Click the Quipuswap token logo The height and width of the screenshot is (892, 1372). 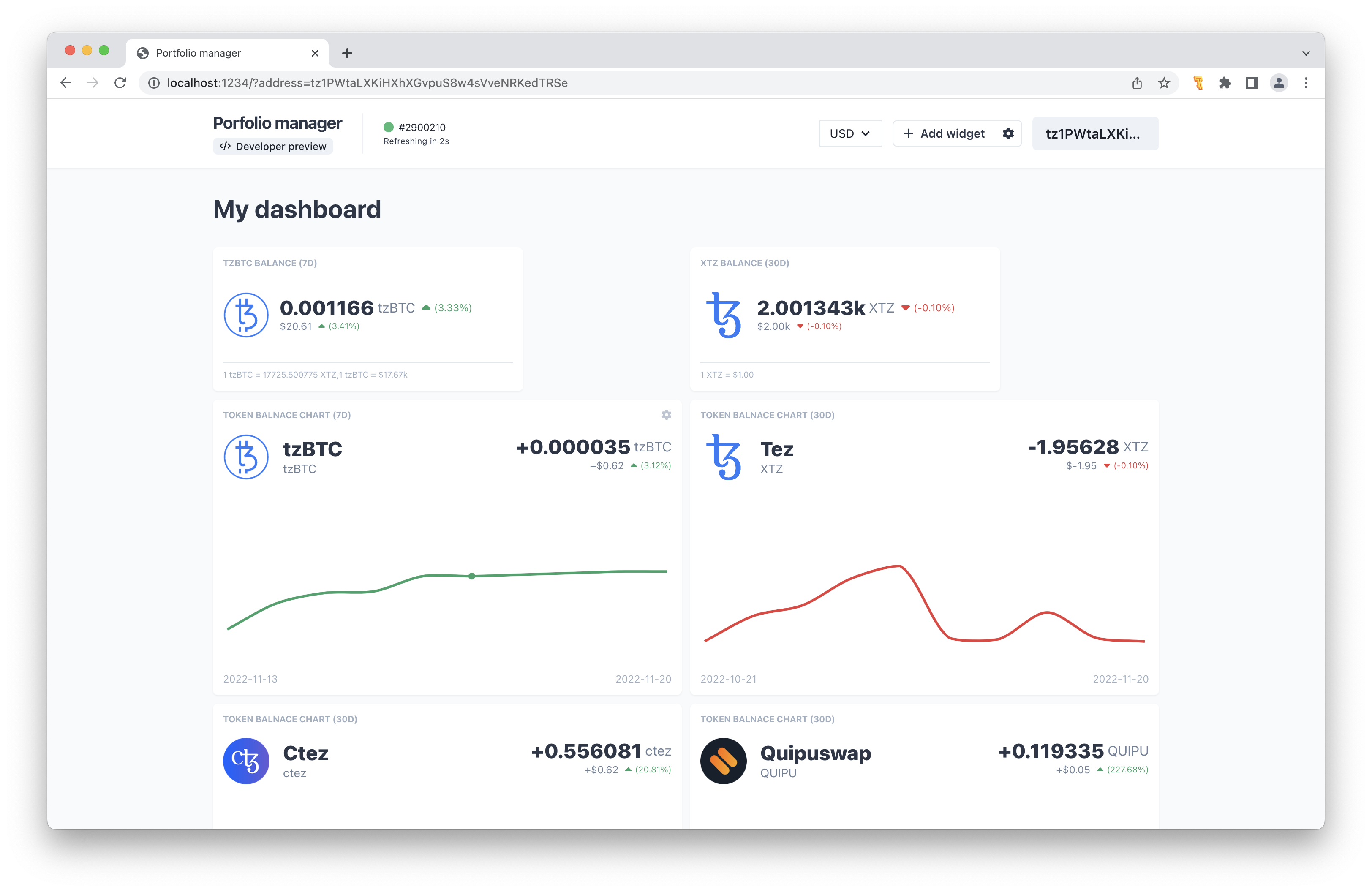(724, 761)
